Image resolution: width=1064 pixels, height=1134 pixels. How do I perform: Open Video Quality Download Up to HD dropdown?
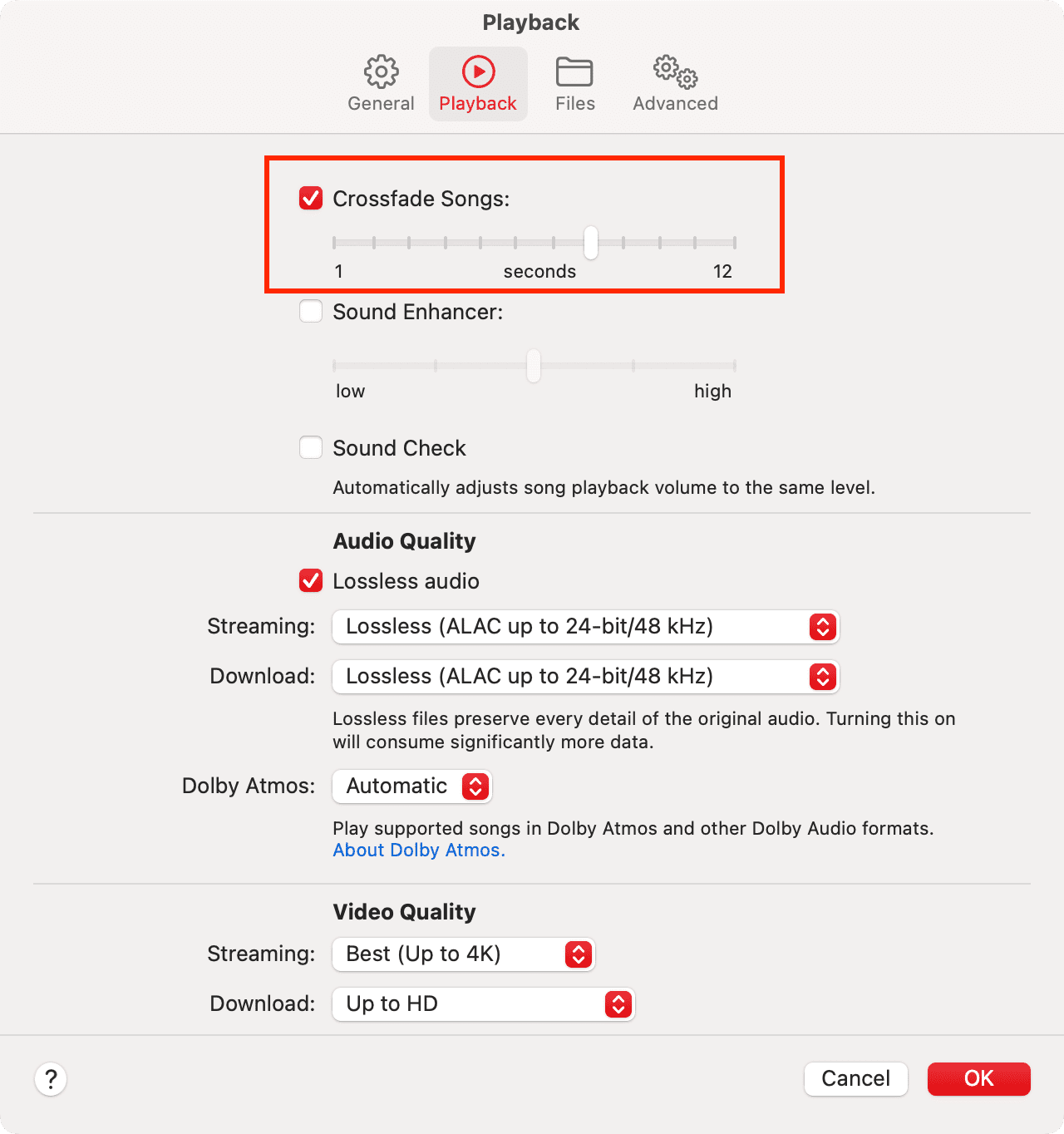[484, 1004]
